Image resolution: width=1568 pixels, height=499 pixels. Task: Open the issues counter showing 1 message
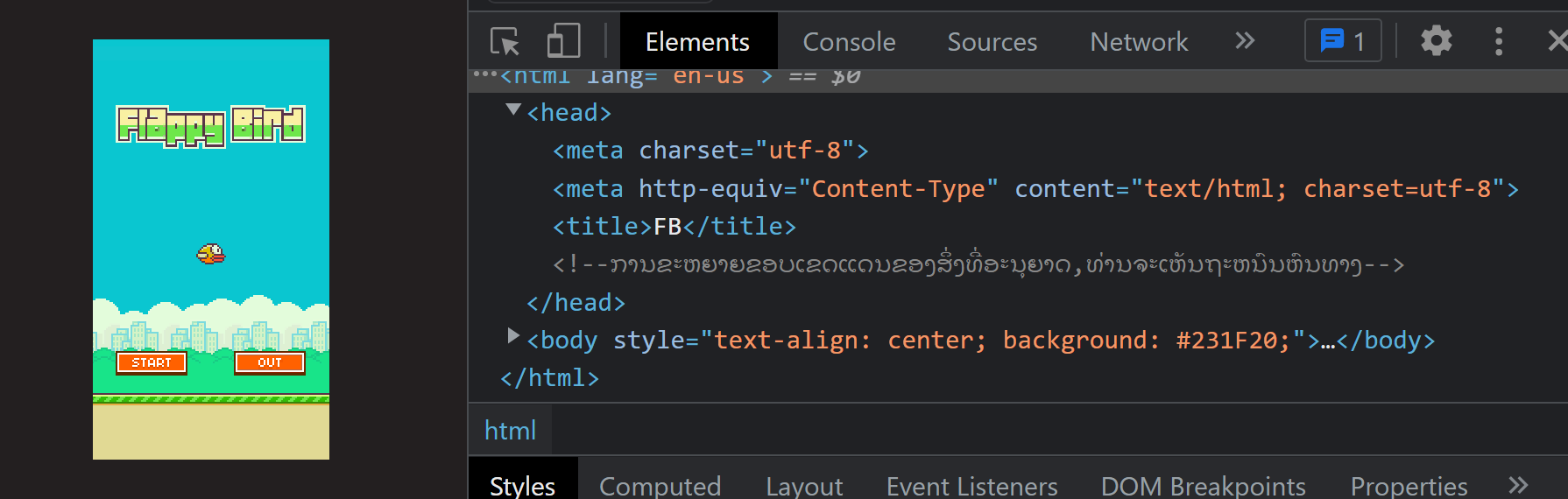click(x=1343, y=41)
